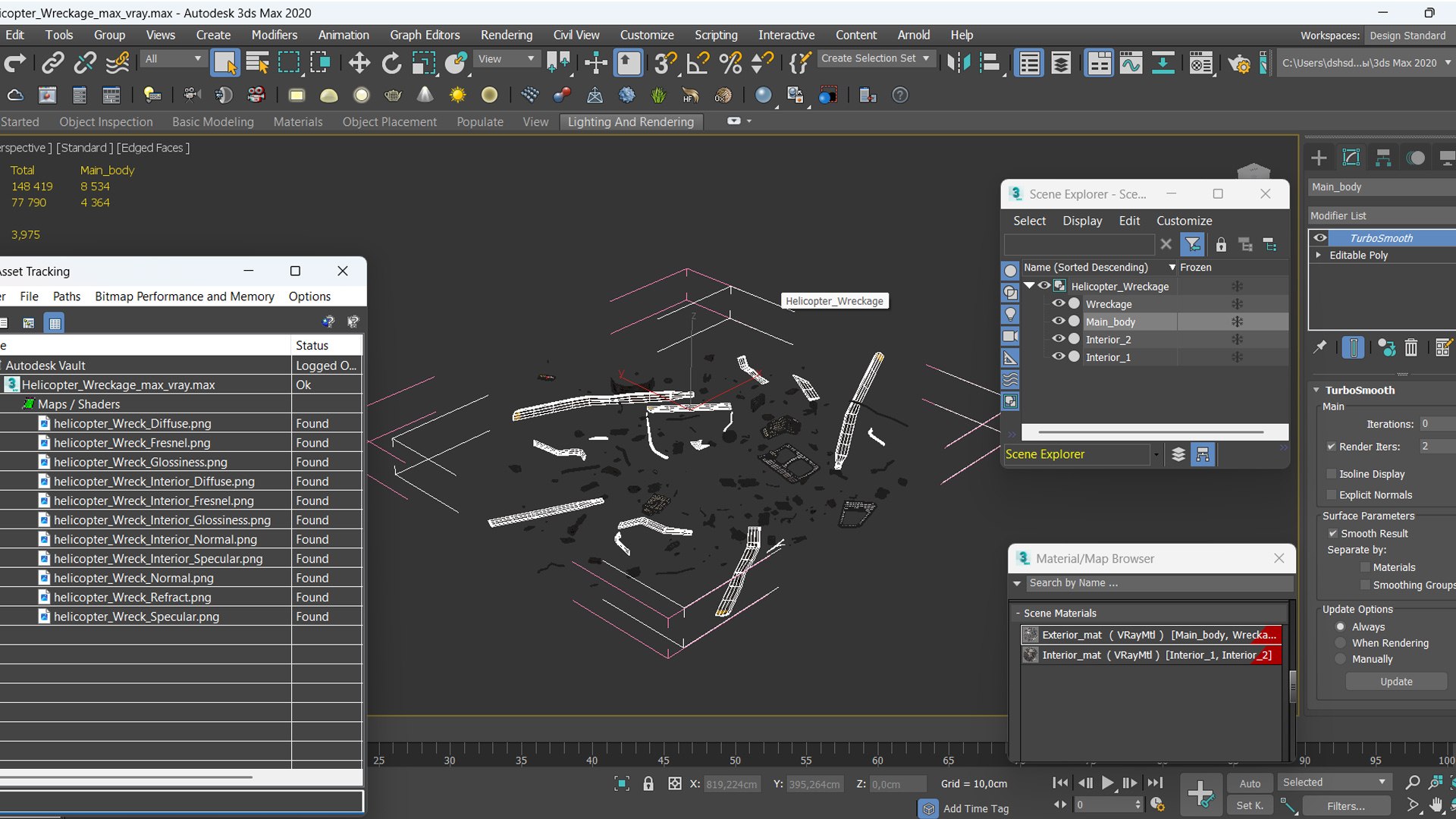Open the Mirror tool icon
The height and width of the screenshot is (819, 1456).
[959, 63]
